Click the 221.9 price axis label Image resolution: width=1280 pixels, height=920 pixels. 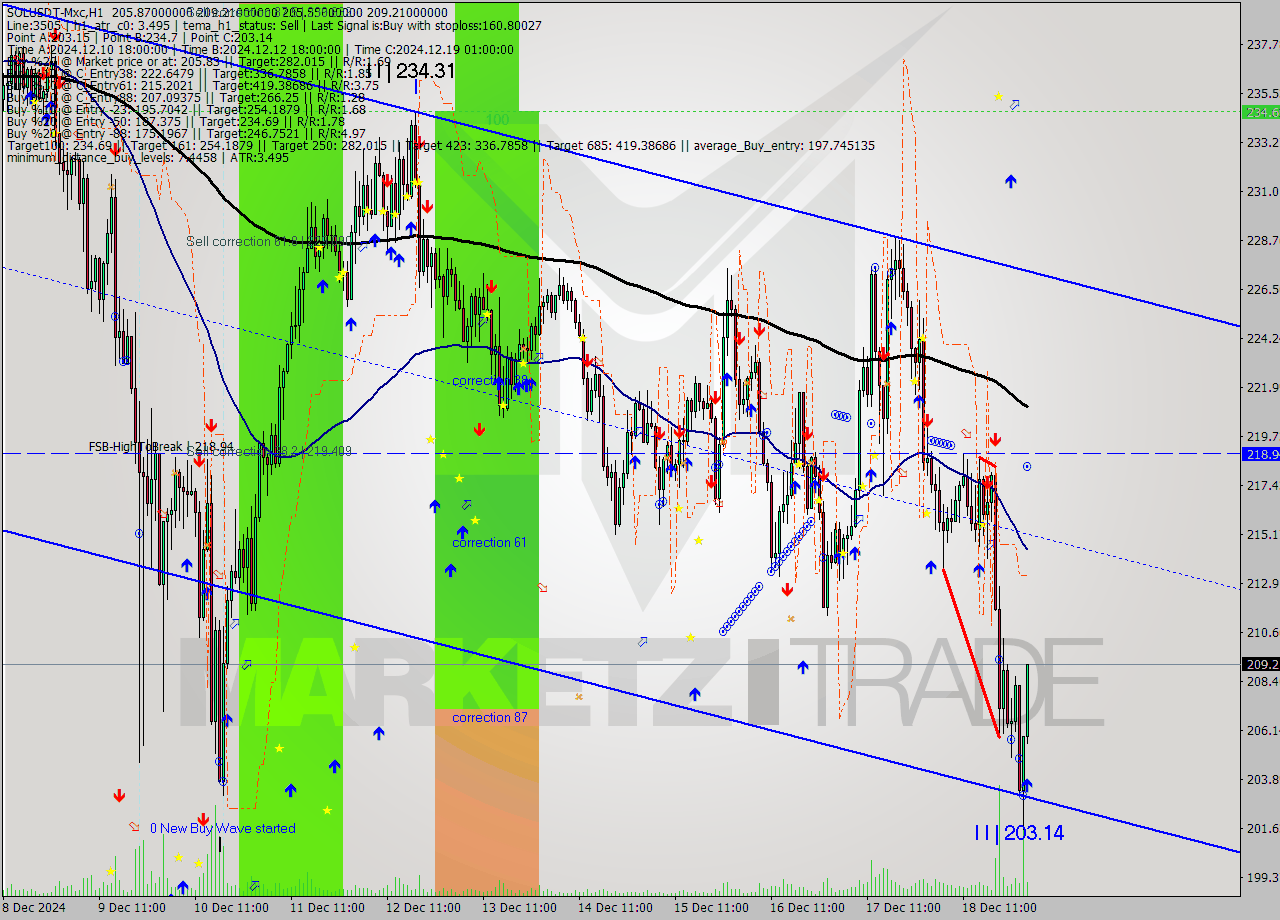1262,388
